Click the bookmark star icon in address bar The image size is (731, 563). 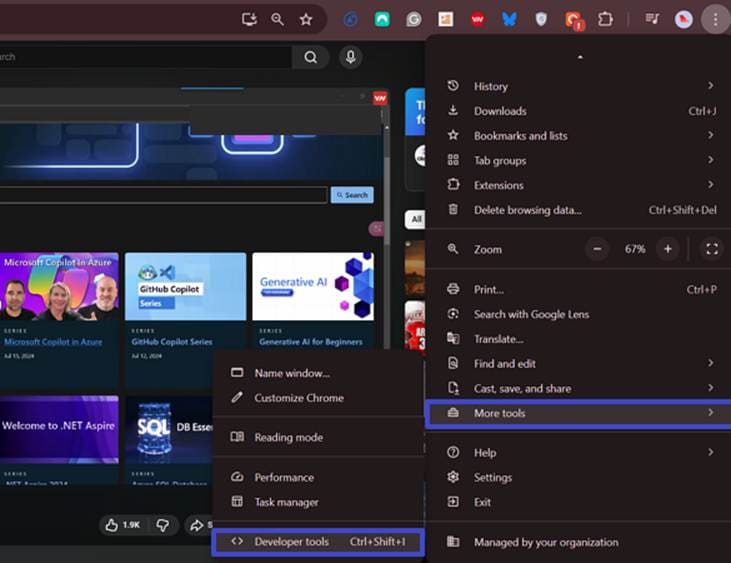point(306,20)
